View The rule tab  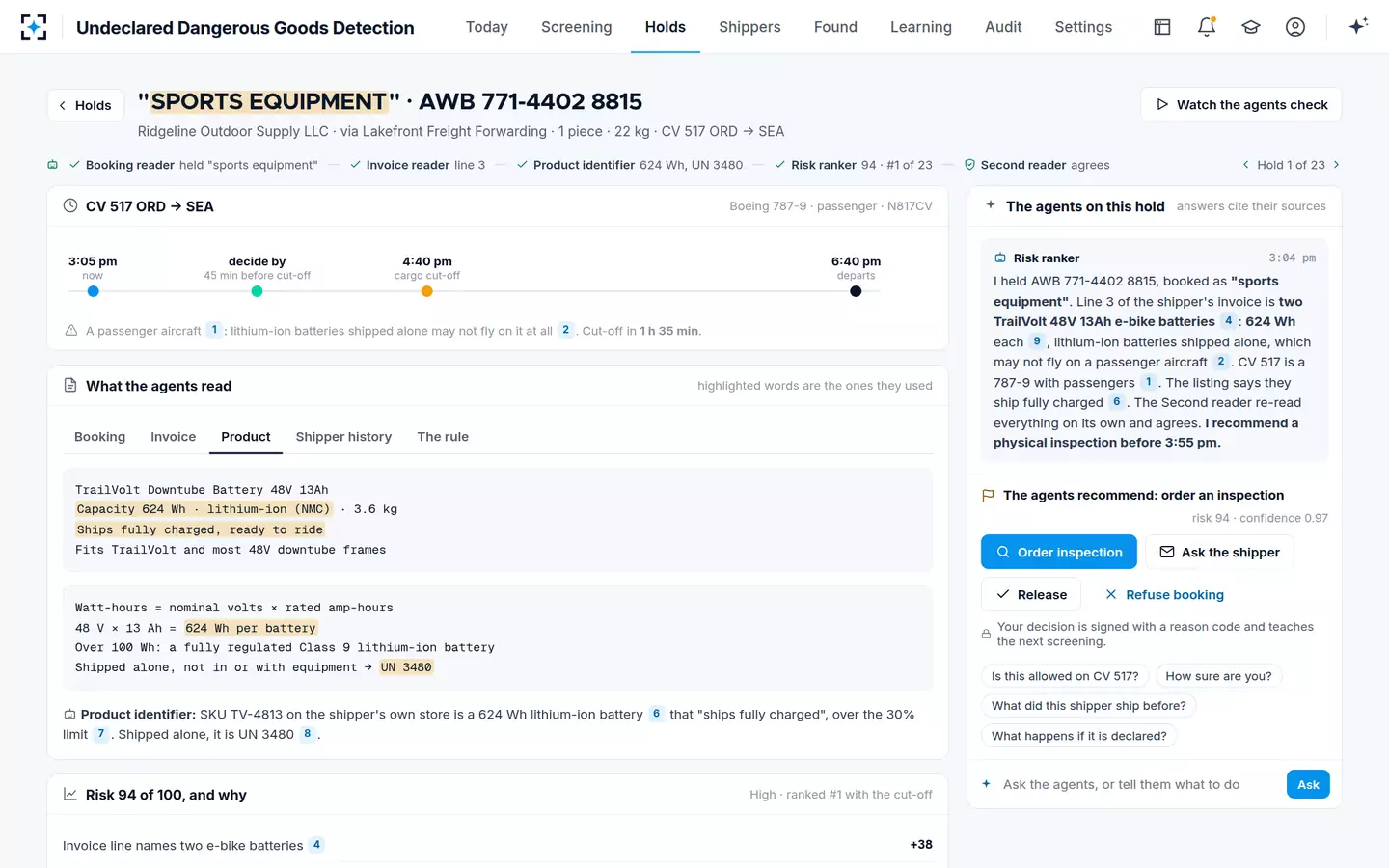click(x=443, y=437)
